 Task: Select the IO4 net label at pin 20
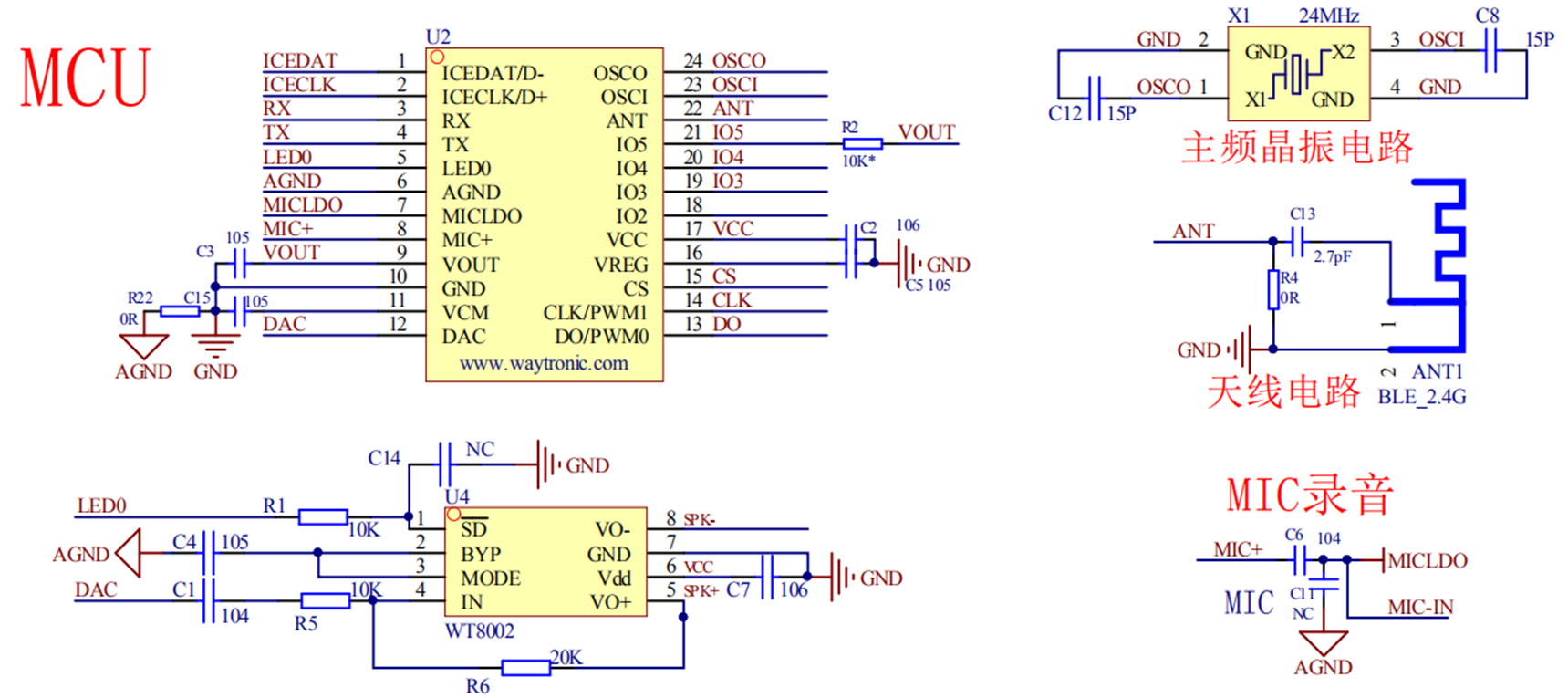coord(728,157)
